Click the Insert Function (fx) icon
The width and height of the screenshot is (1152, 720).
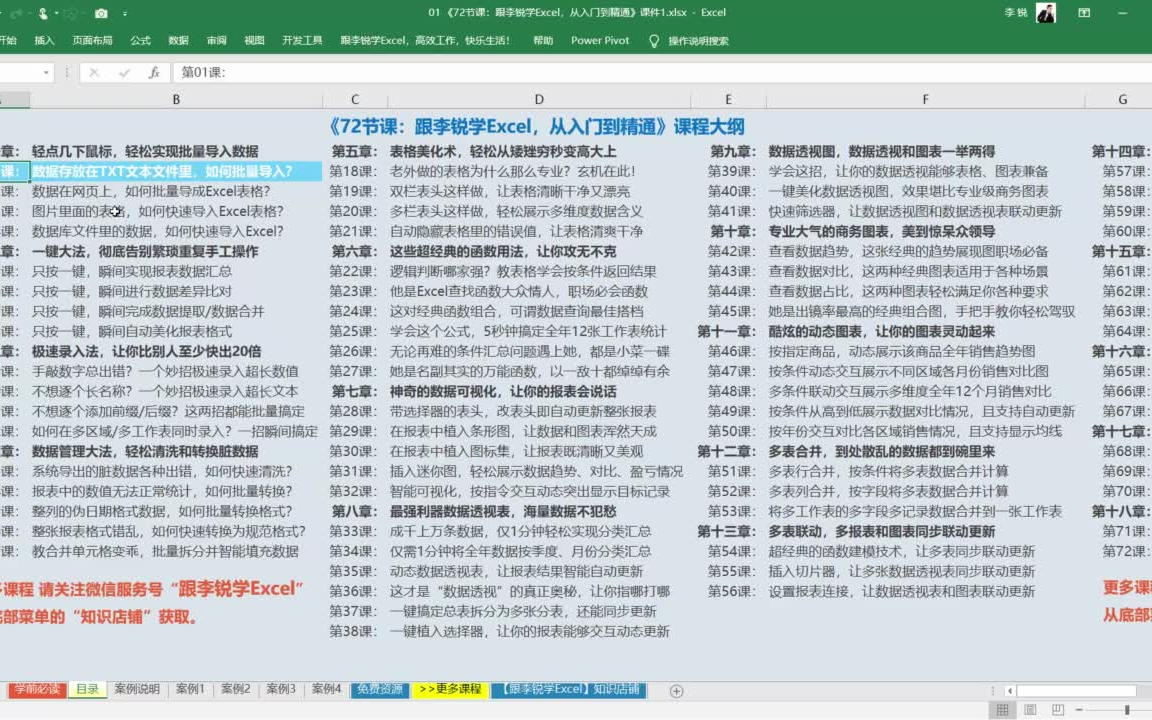click(155, 72)
